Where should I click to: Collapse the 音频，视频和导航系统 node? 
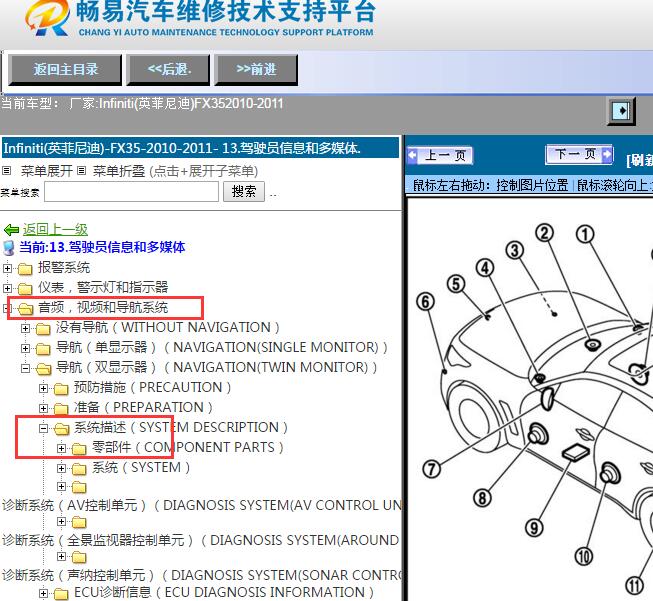7,308
